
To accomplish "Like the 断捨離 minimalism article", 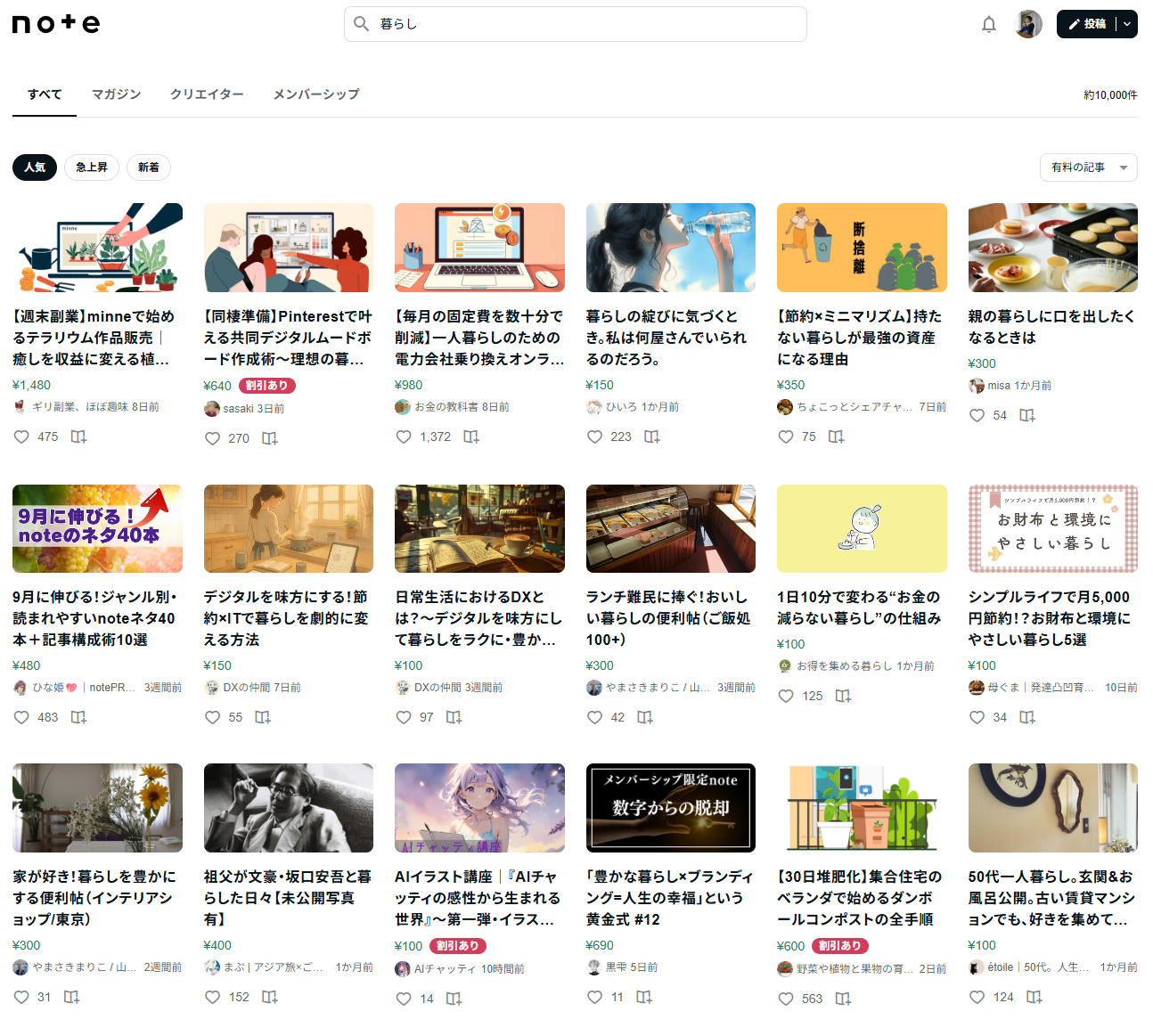I will 786,436.
